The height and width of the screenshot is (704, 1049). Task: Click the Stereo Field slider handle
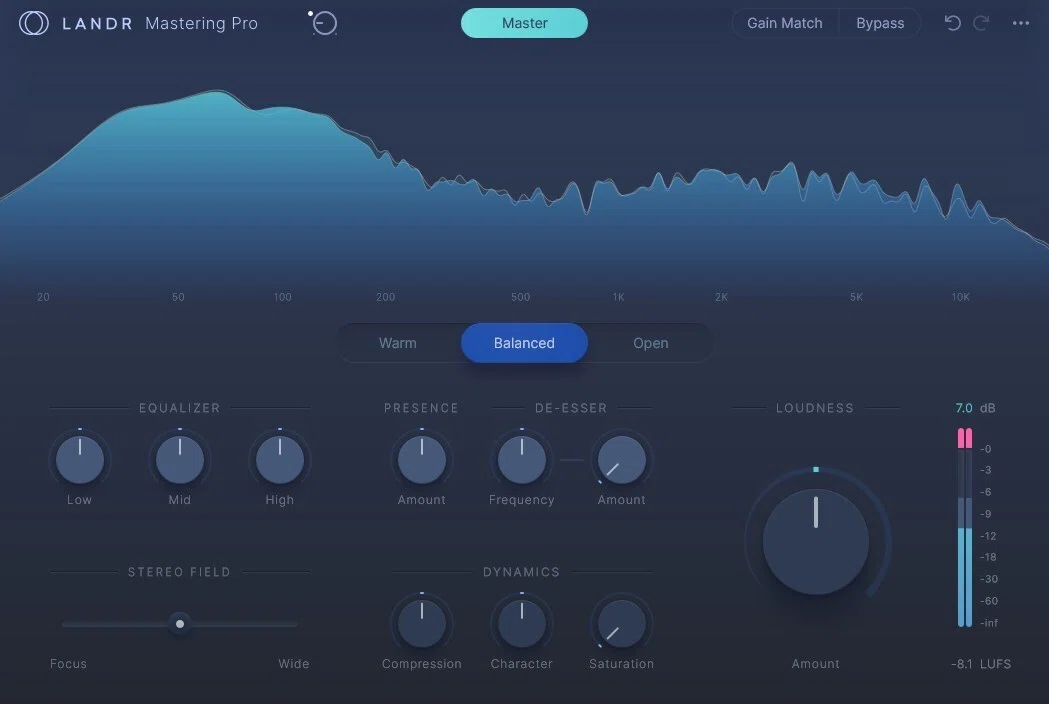(180, 624)
